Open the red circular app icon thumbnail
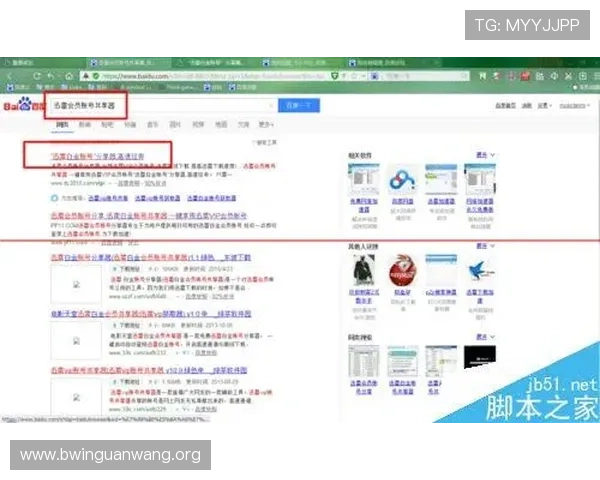The width and height of the screenshot is (600, 480). point(403,270)
